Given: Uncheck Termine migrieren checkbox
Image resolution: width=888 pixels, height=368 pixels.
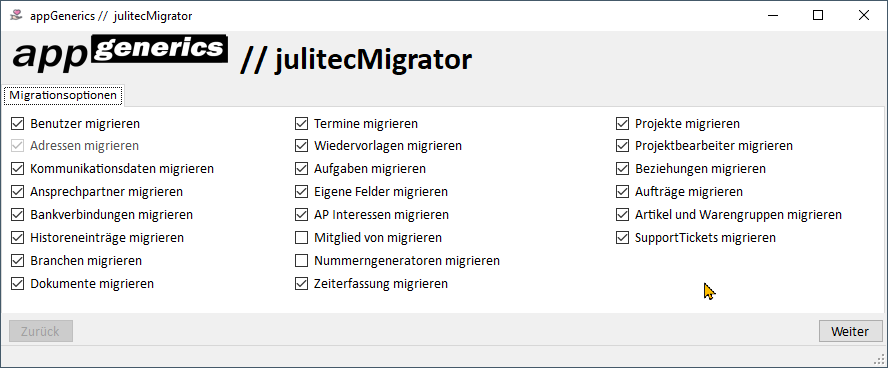Looking at the screenshot, I should [x=301, y=123].
